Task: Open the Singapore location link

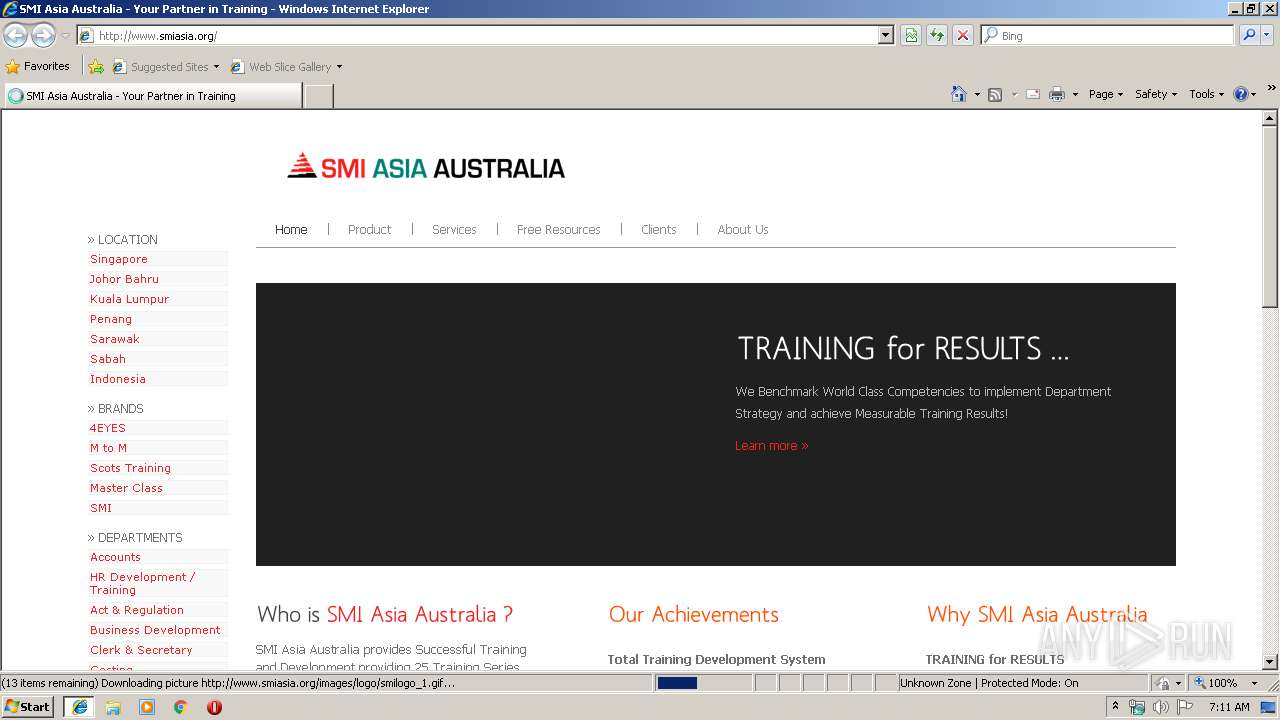Action: pyautogui.click(x=118, y=259)
